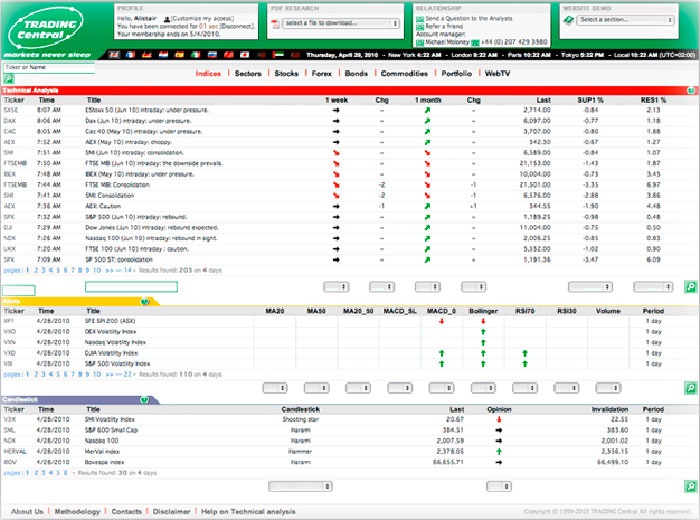Open the Candlestick pattern filter dropdown

pyautogui.click(x=301, y=487)
